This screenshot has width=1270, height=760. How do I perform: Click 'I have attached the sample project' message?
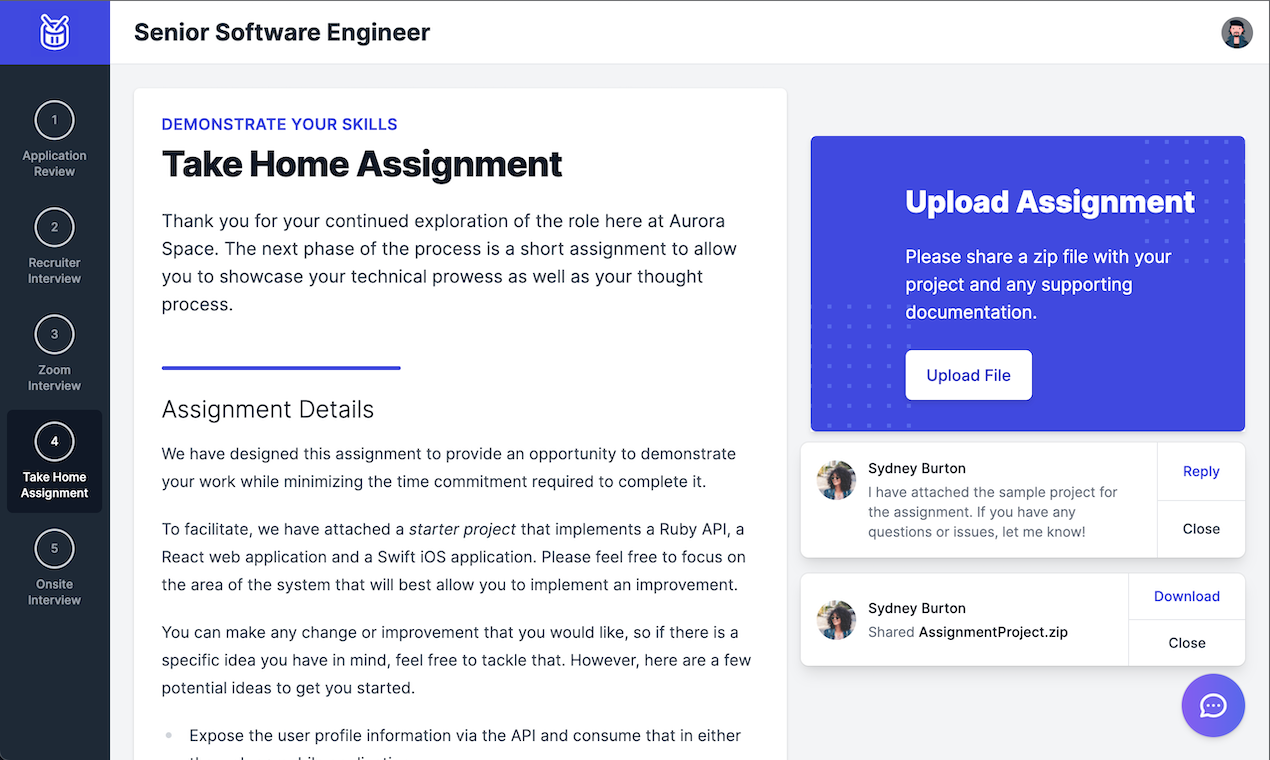click(x=993, y=512)
